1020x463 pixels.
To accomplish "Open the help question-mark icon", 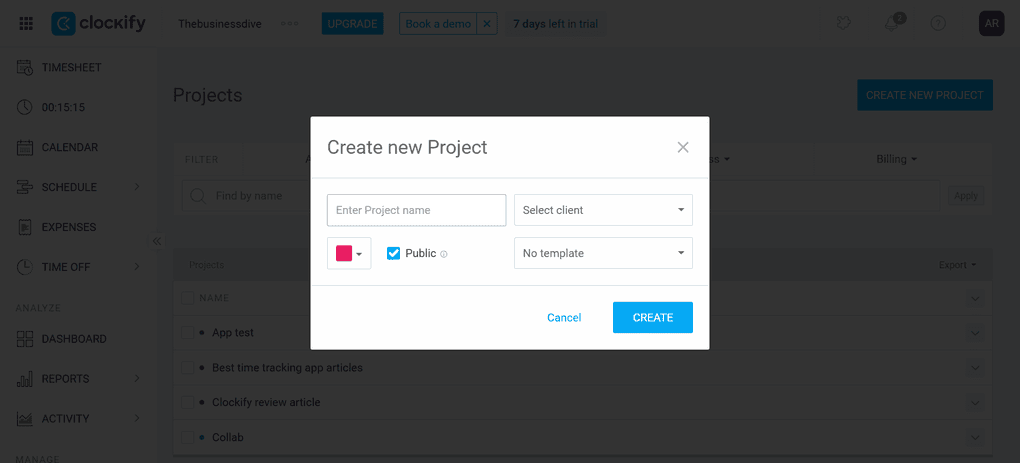I will click(x=937, y=23).
